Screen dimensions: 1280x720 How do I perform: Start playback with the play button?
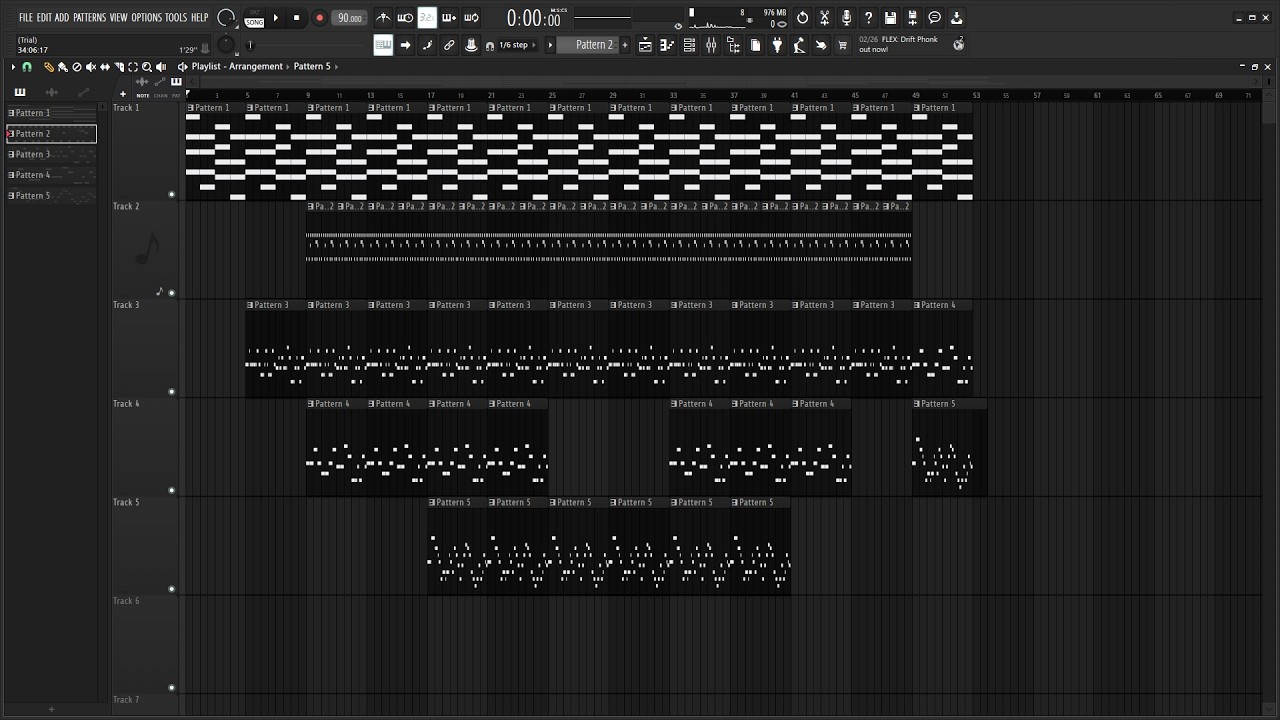pos(276,18)
